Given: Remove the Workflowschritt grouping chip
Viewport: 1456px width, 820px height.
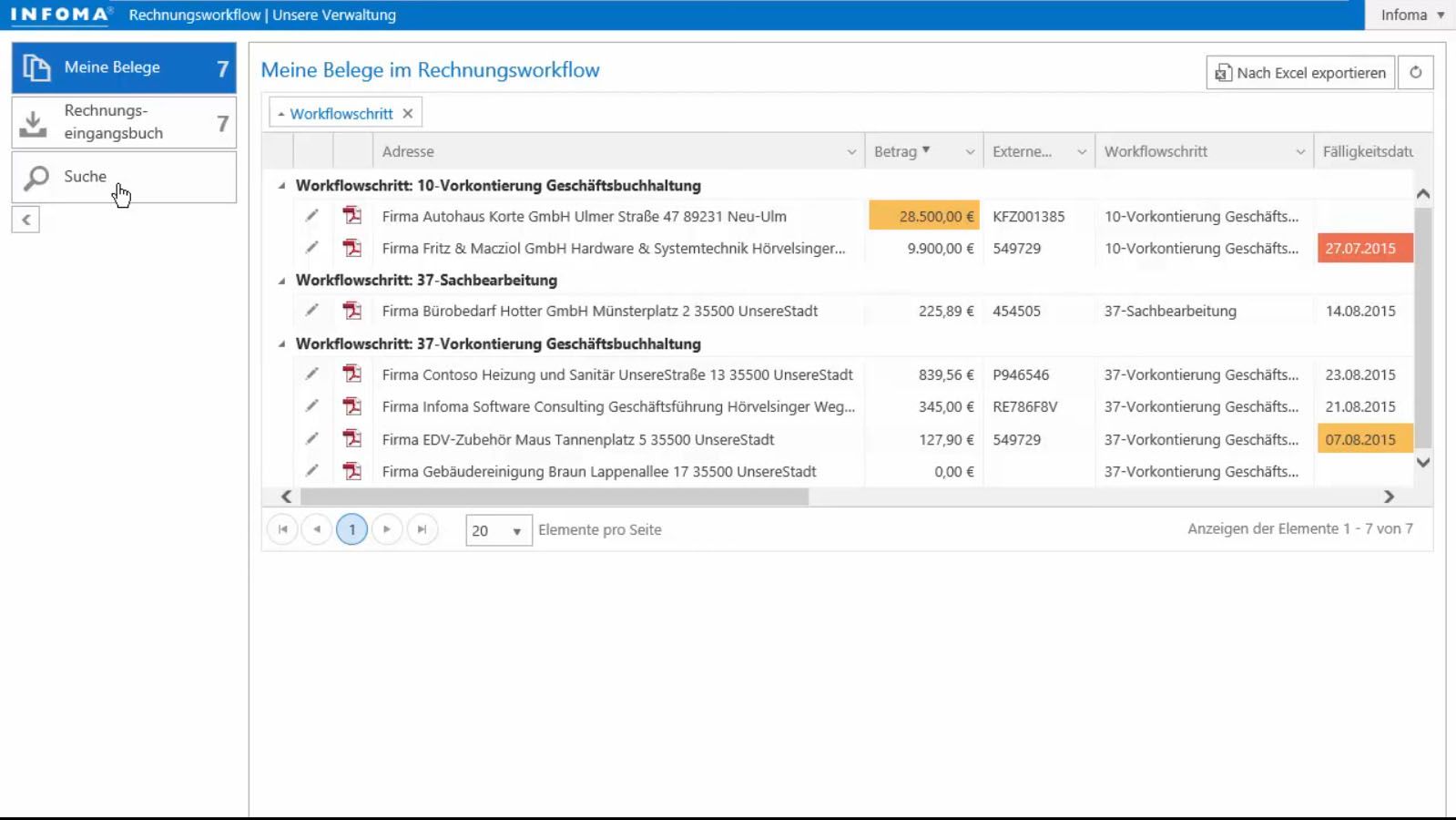Looking at the screenshot, I should [x=408, y=114].
